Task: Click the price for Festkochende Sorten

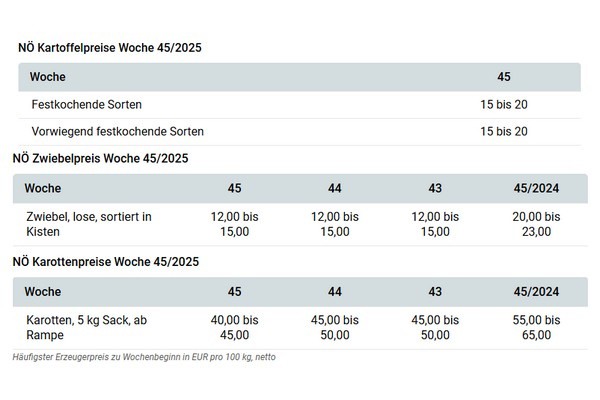Action: [504, 104]
